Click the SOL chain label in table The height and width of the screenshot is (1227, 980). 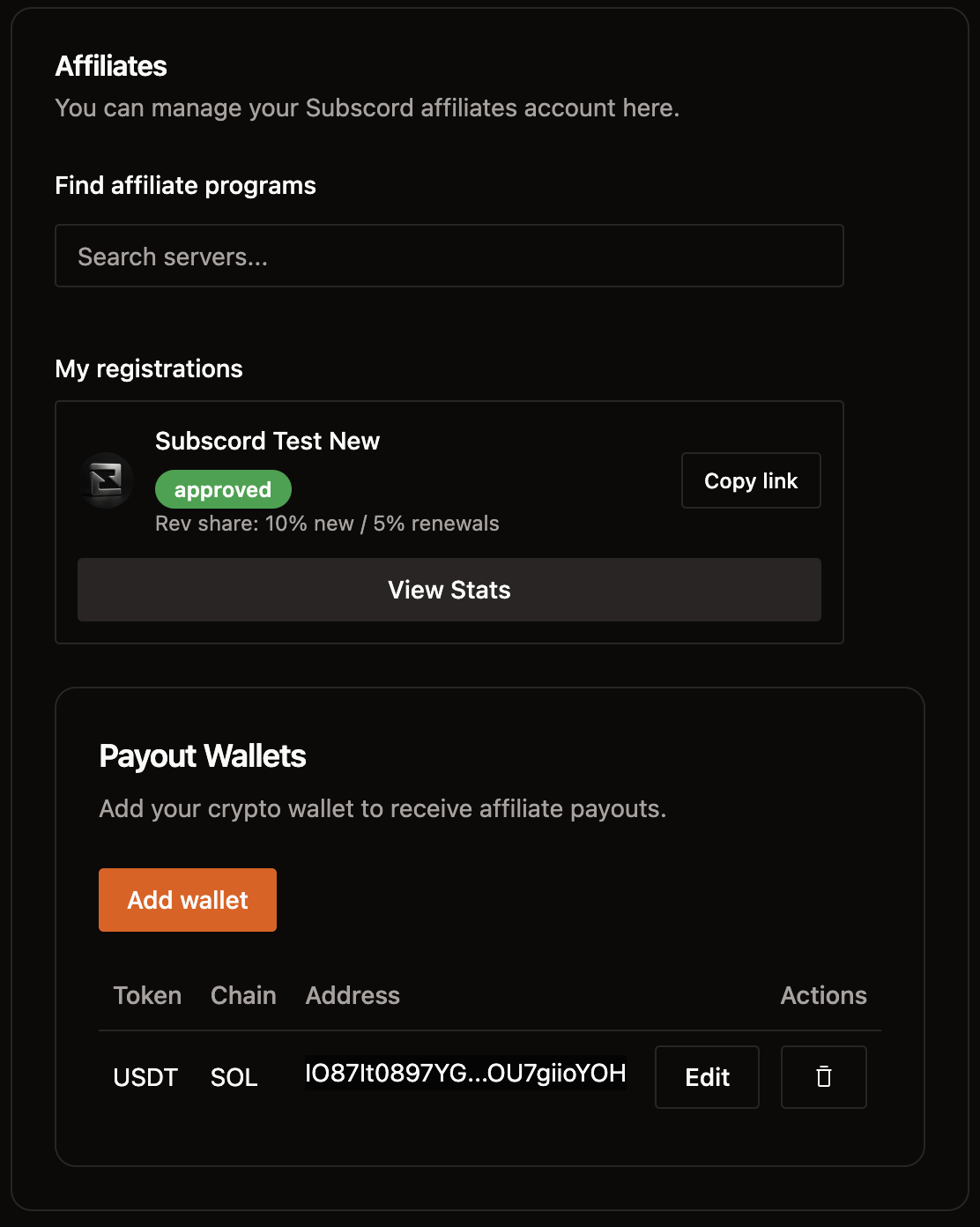click(234, 1076)
